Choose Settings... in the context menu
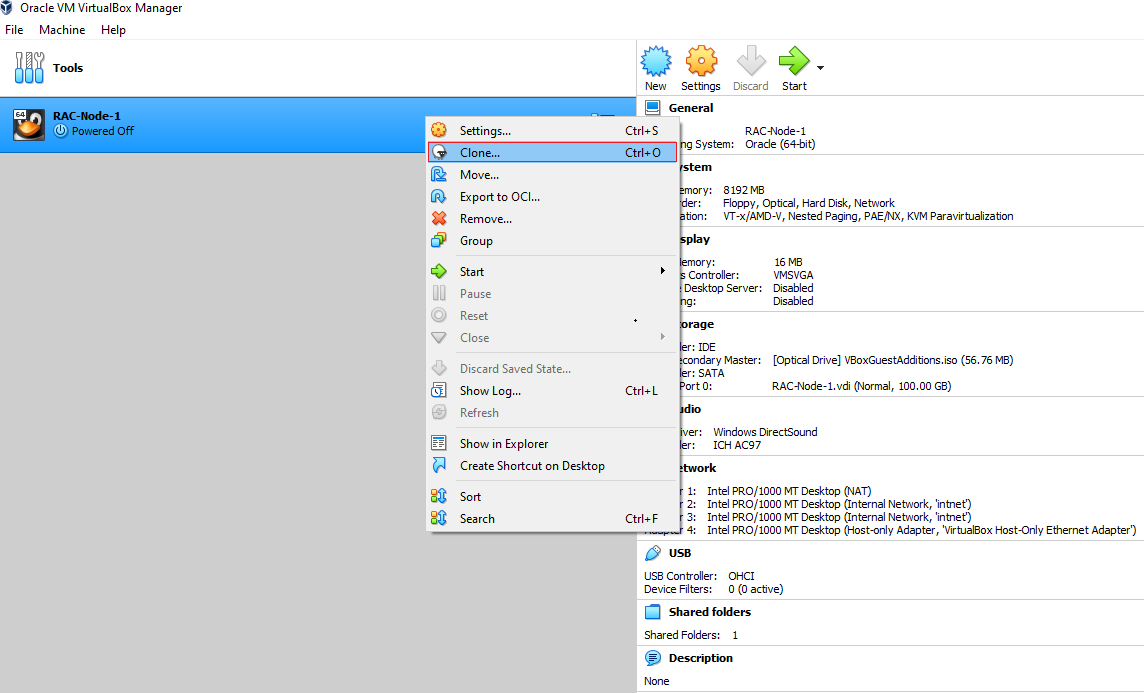Screen dimensions: 1144x693 coord(552,131)
